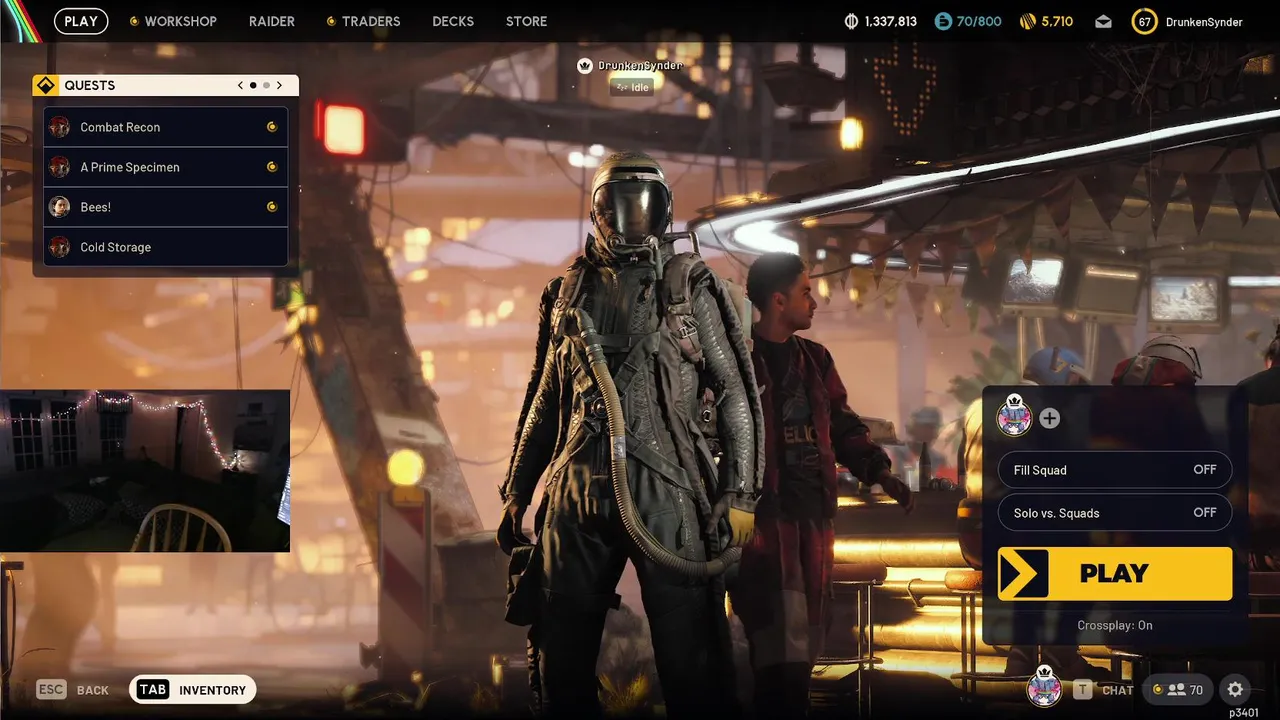Click the A Prime Specimen yellow notification marker
Viewport: 1280px width, 720px height.
click(x=271, y=167)
